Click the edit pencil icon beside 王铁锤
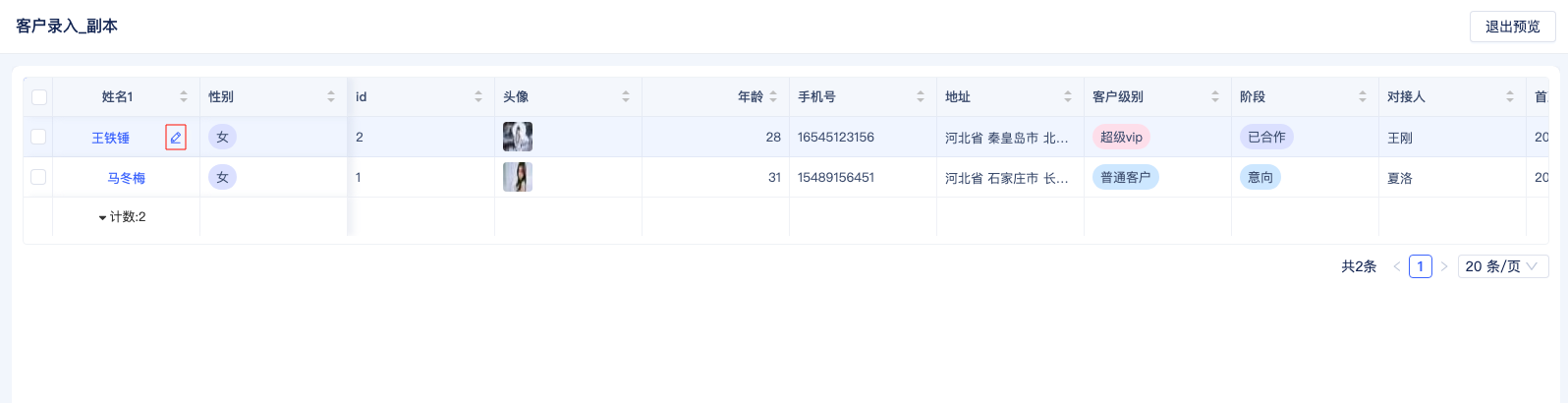The image size is (1568, 403). (x=176, y=138)
